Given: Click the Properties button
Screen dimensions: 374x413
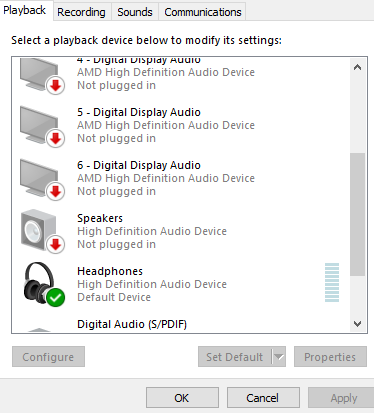Looking at the screenshot, I should [330, 357].
